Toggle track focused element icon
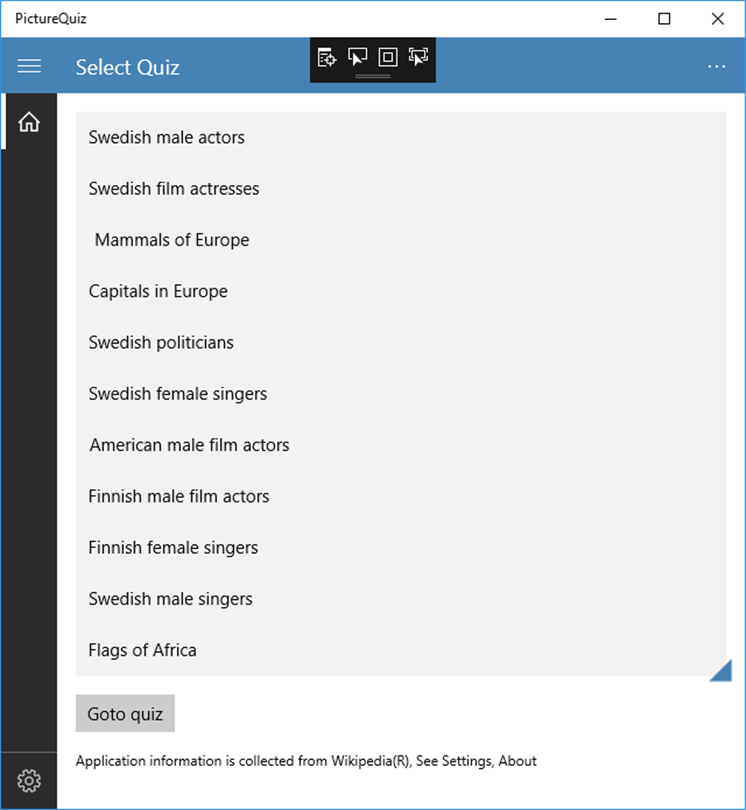Viewport: 746px width, 810px height. pos(418,57)
